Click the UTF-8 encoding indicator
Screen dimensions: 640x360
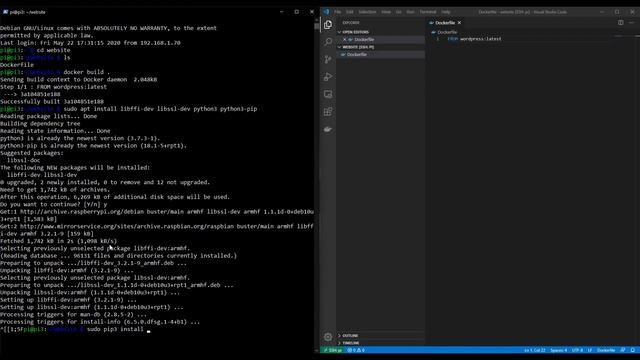coord(577,350)
